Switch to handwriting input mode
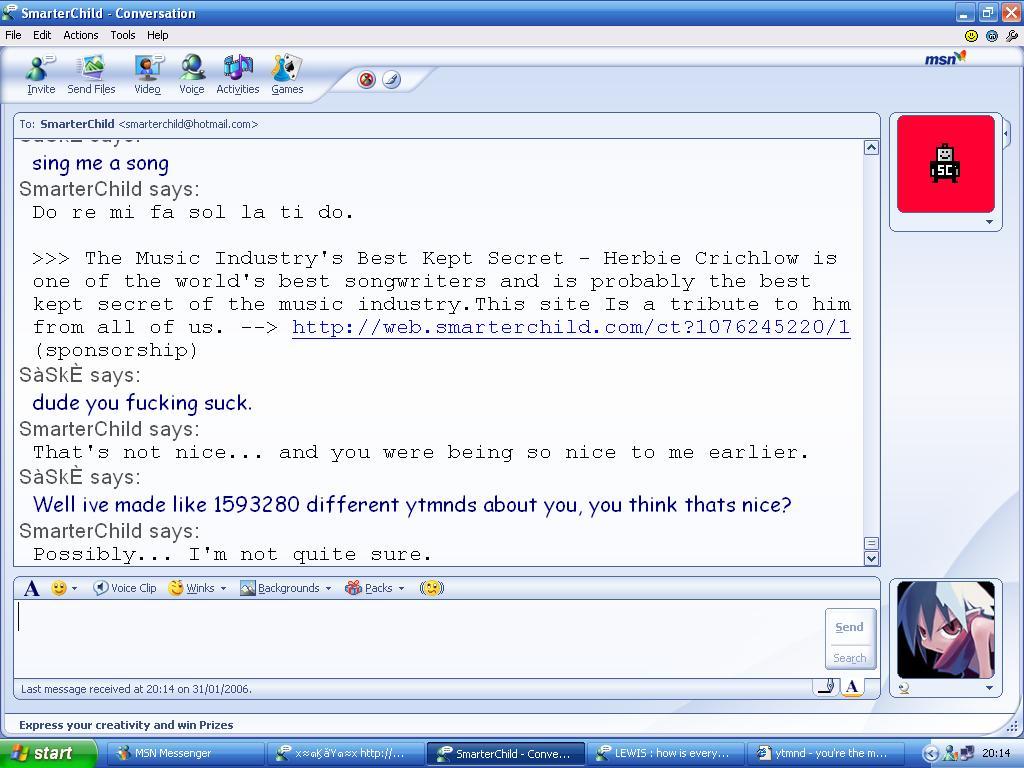 825,686
